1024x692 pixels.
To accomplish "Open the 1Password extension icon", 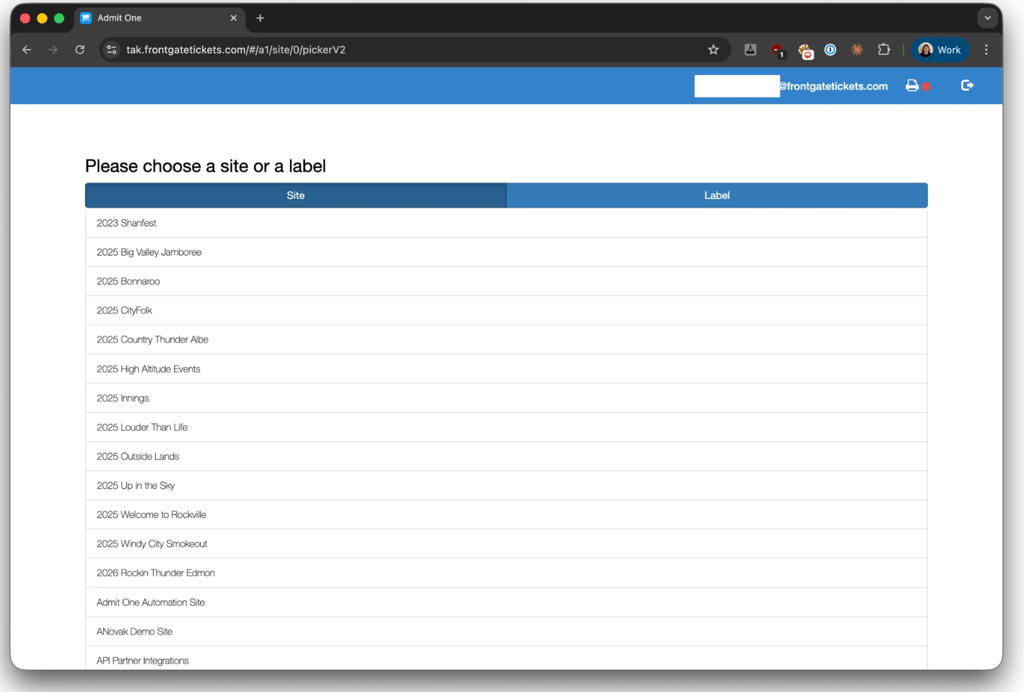I will click(x=830, y=50).
